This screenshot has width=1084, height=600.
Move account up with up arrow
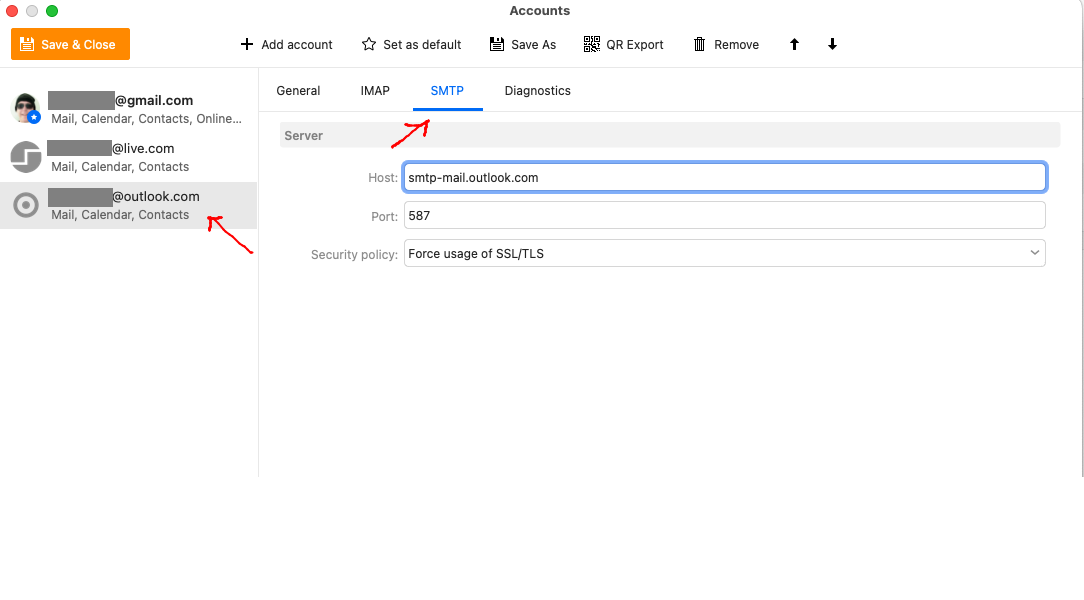point(794,44)
